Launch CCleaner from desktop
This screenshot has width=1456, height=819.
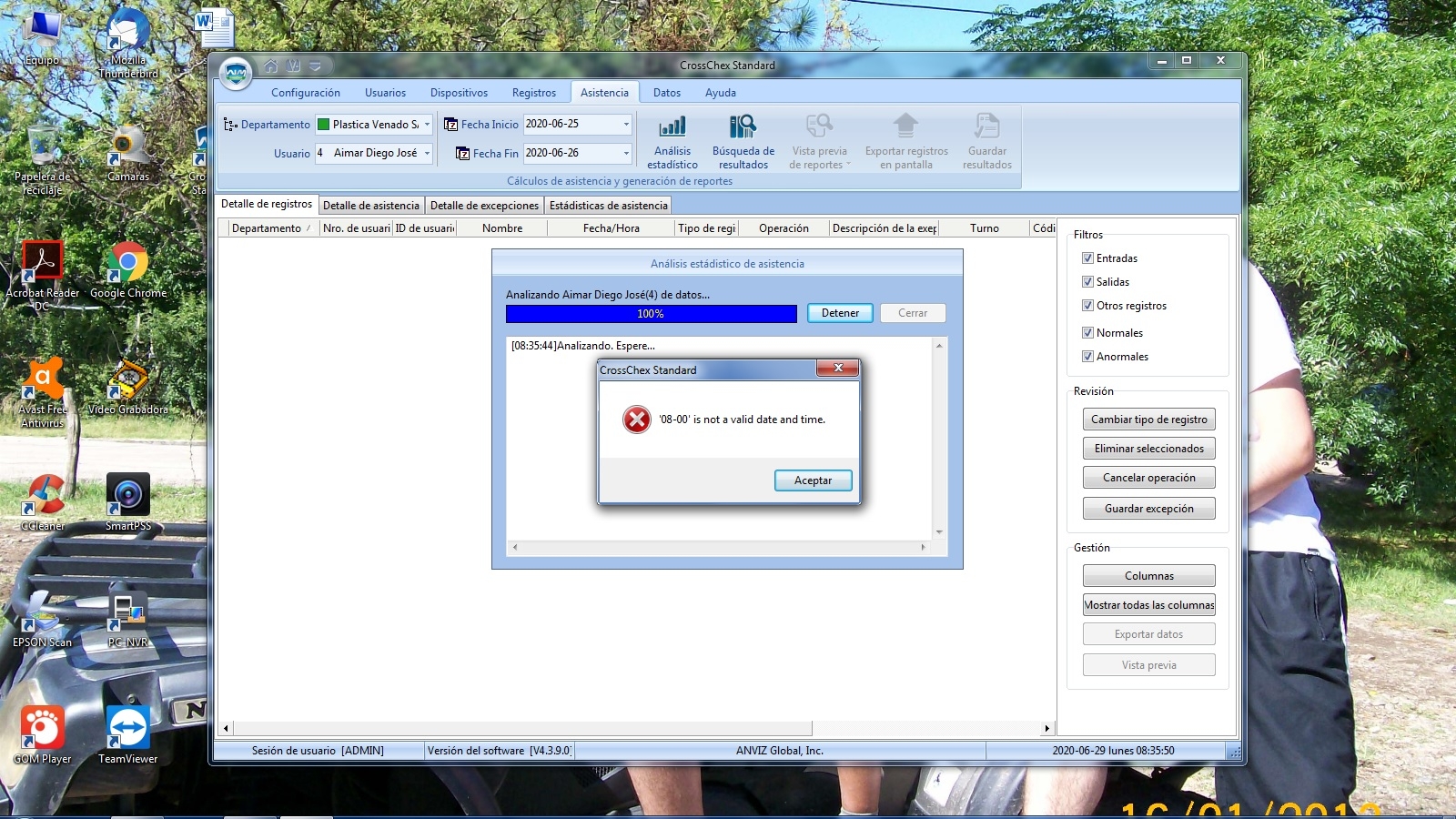(x=42, y=502)
